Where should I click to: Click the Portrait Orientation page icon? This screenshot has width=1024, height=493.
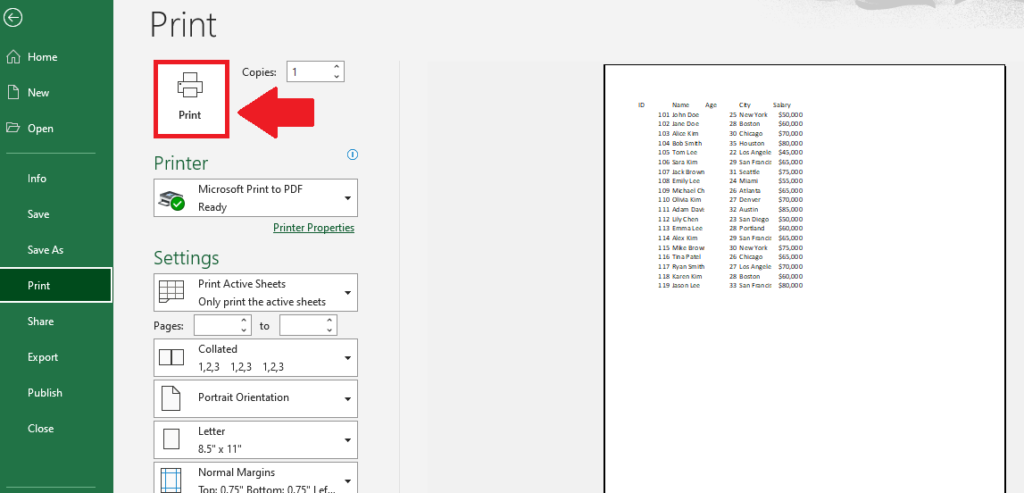point(170,398)
